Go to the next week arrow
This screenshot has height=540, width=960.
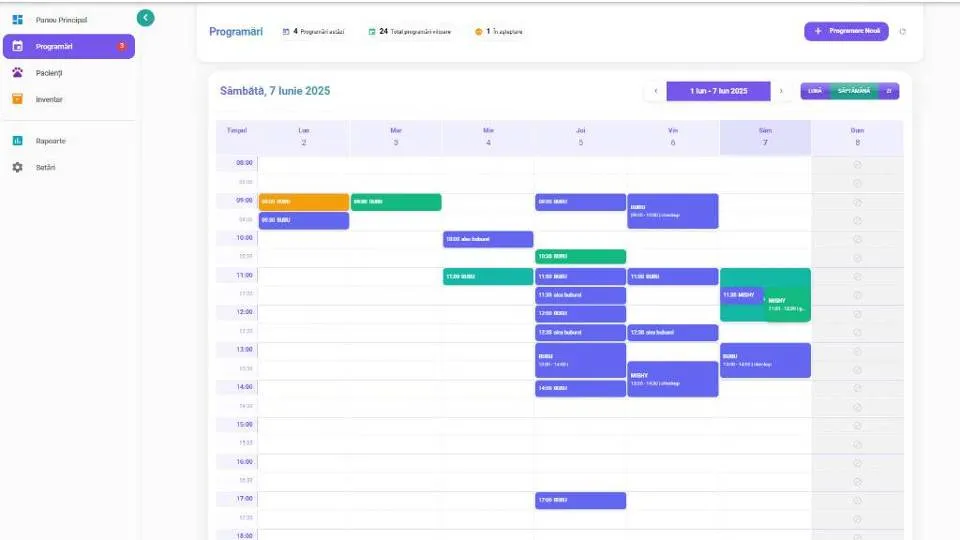(781, 91)
